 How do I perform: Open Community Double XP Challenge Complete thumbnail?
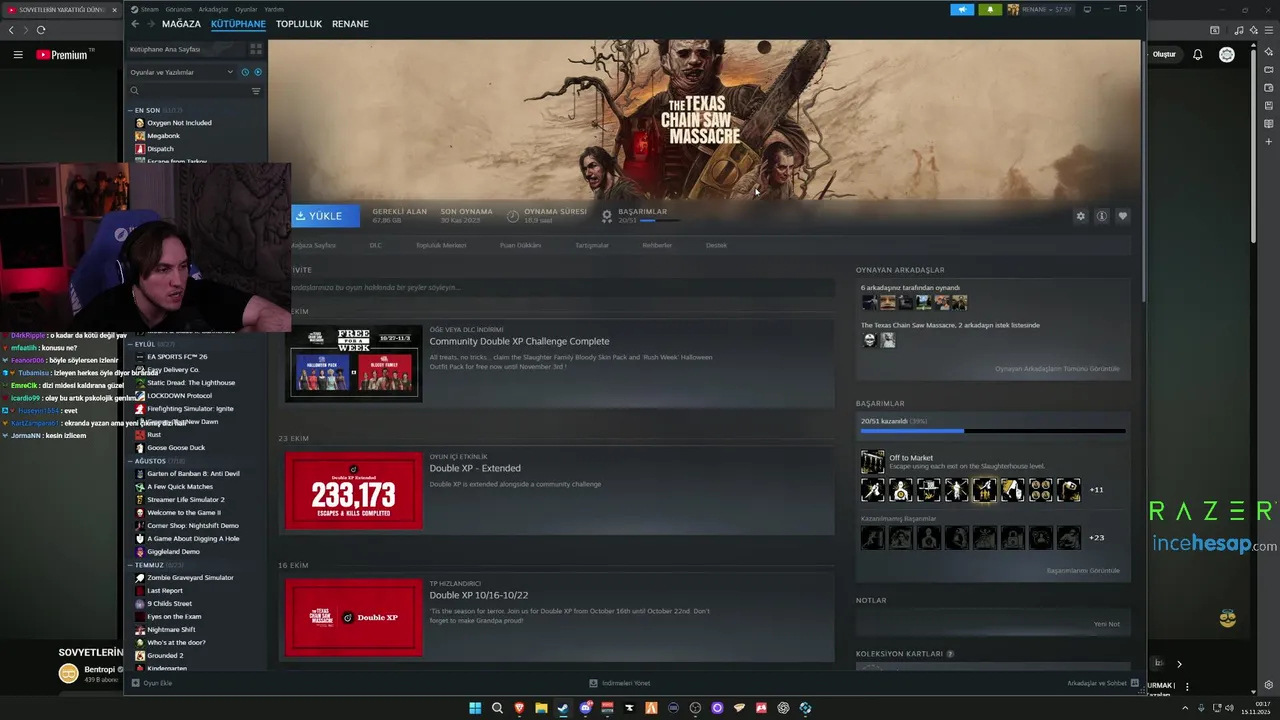click(354, 363)
